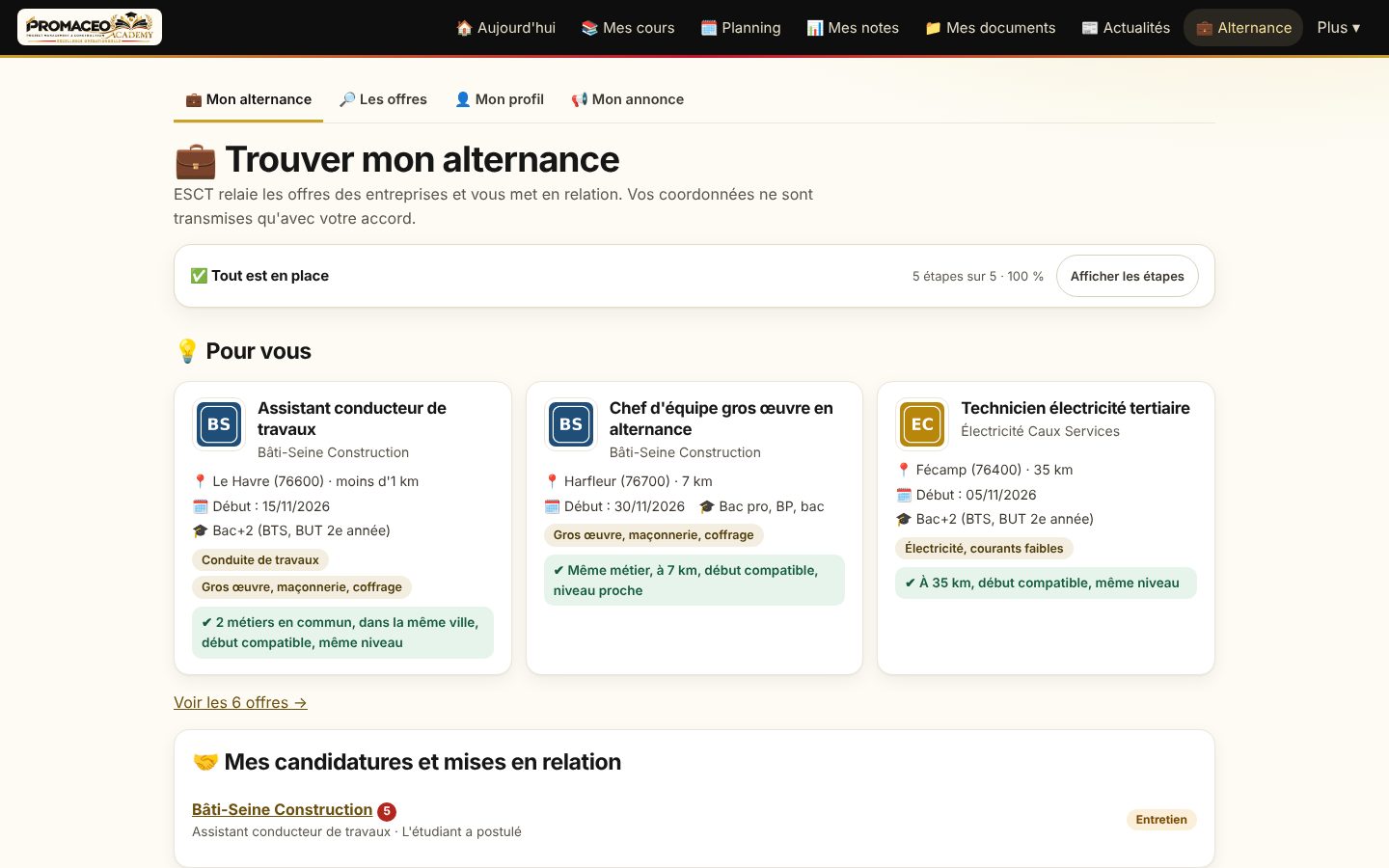Screen dimensions: 1389x868
Task: Click the 'Harfleur (76700) · 7 km' location text
Action: point(639,481)
